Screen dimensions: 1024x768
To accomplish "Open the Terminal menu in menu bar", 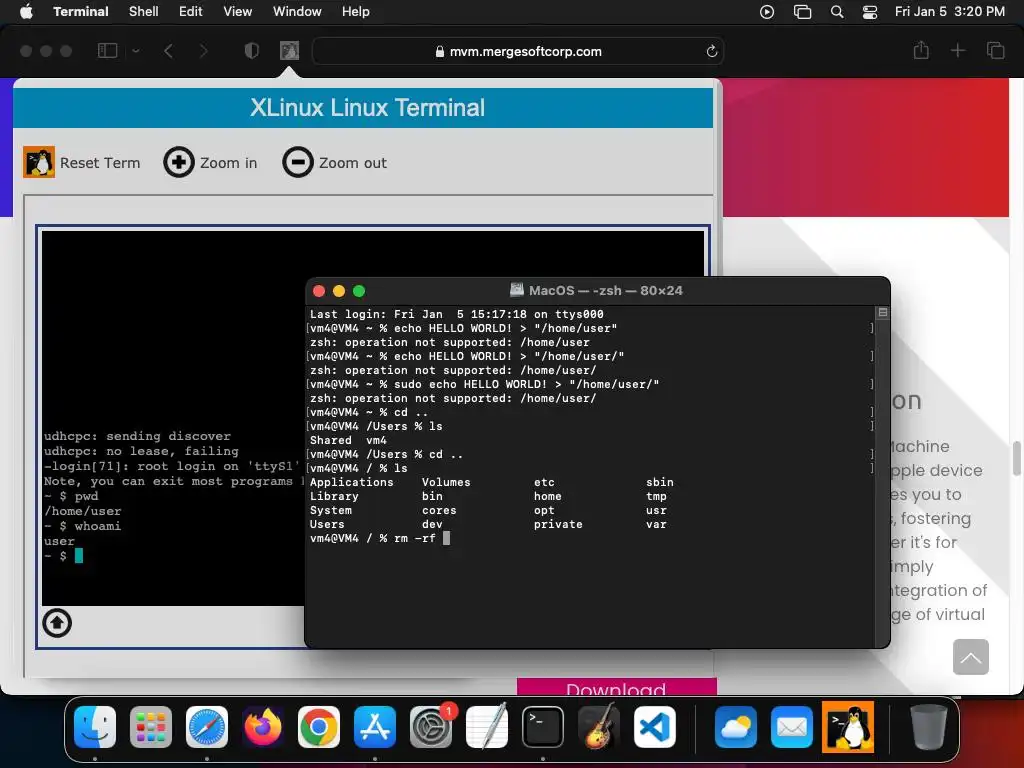I will click(x=81, y=12).
